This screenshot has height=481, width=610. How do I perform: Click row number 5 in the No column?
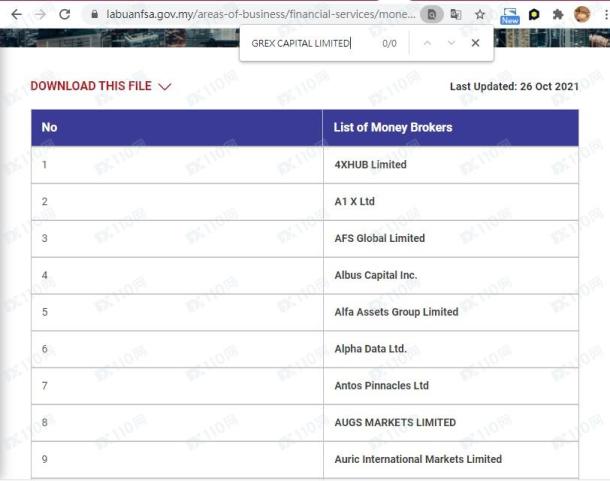45,312
